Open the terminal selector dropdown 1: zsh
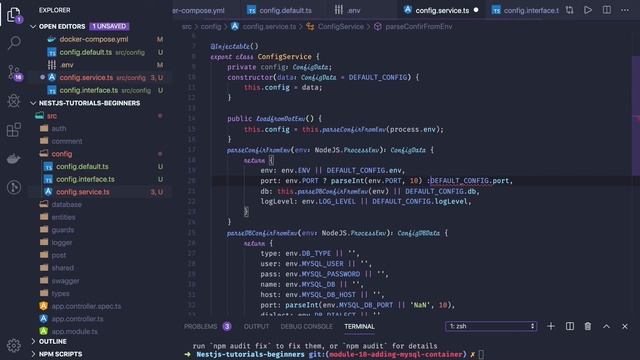Image resolution: width=640 pixels, height=360 pixels. [x=491, y=326]
